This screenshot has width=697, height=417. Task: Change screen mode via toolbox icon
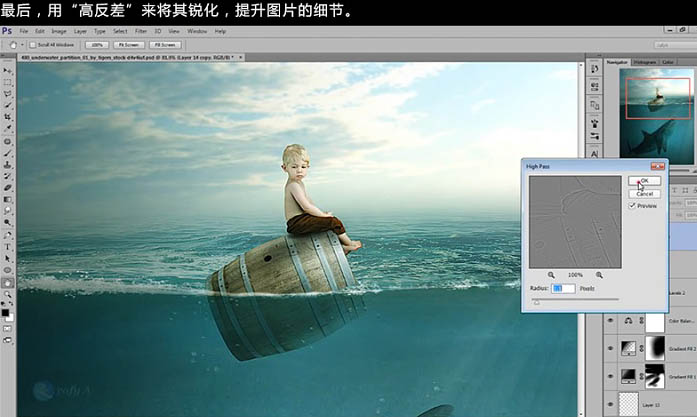point(8,340)
